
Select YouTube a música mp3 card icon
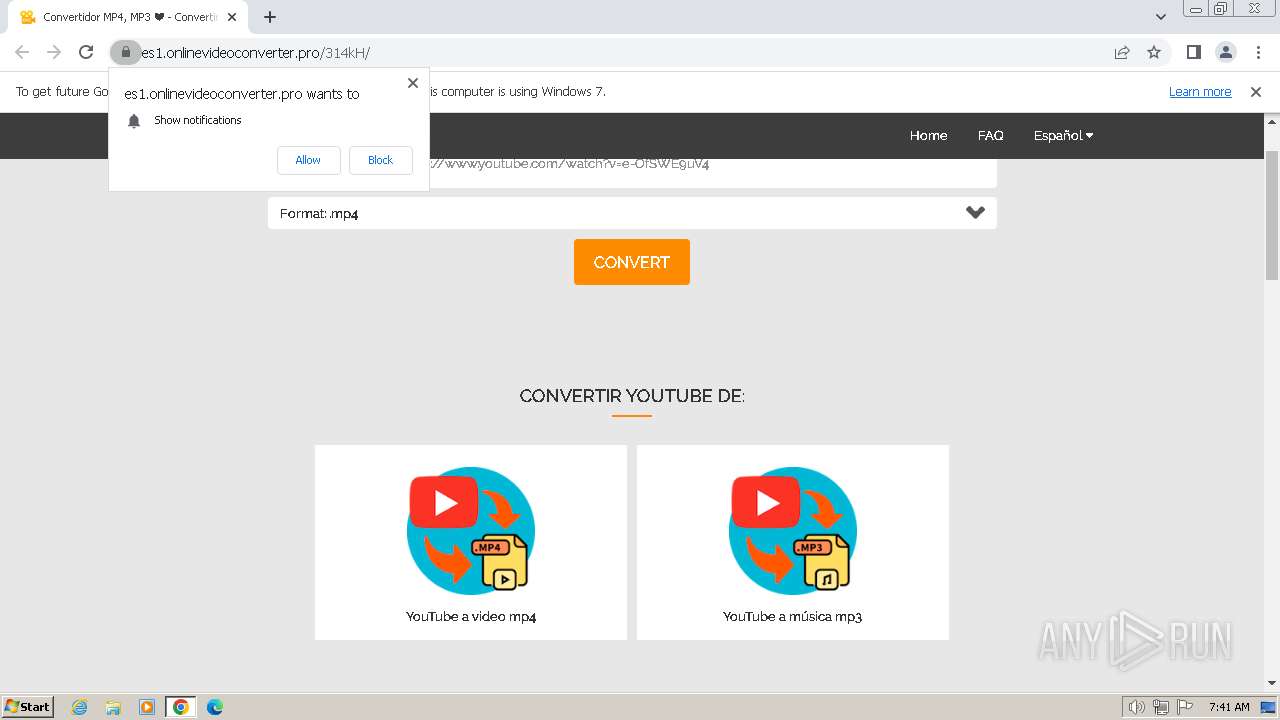(793, 531)
